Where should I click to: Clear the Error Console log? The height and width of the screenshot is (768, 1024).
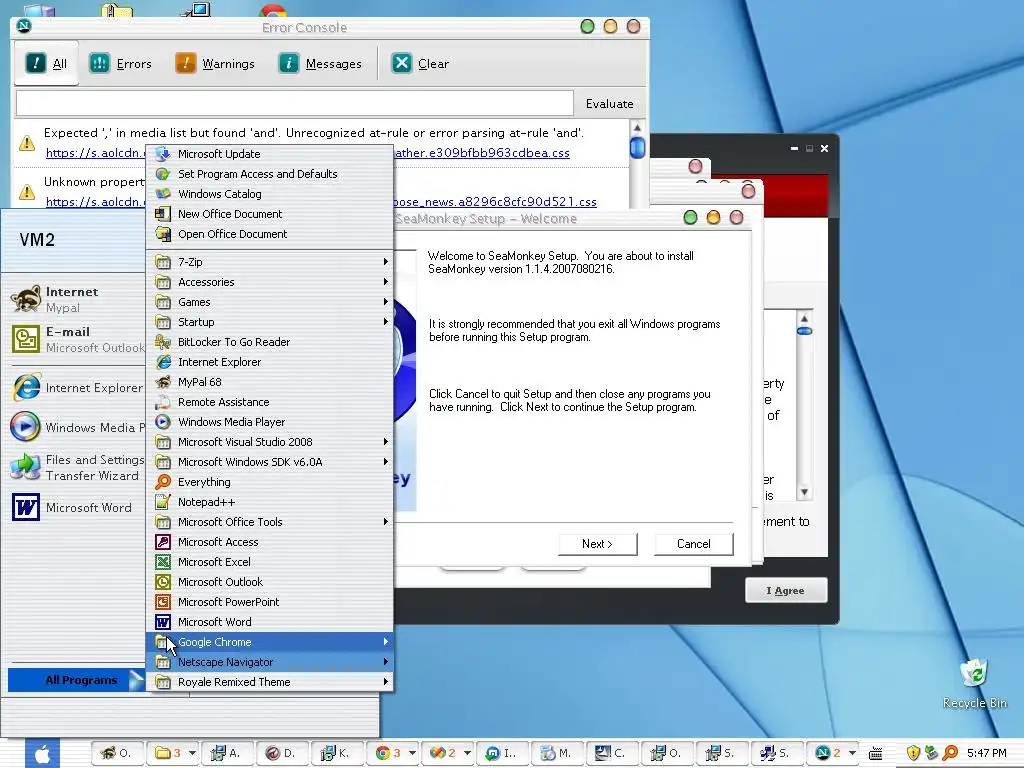click(420, 63)
